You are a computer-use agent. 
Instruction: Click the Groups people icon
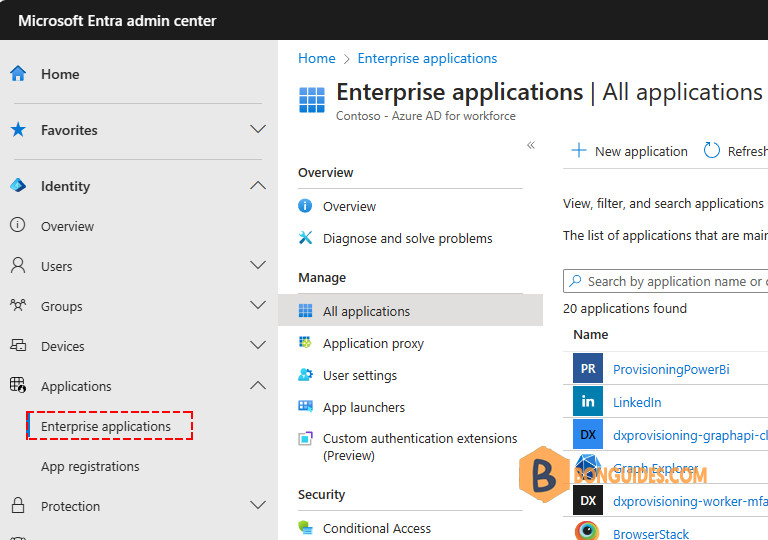18,305
